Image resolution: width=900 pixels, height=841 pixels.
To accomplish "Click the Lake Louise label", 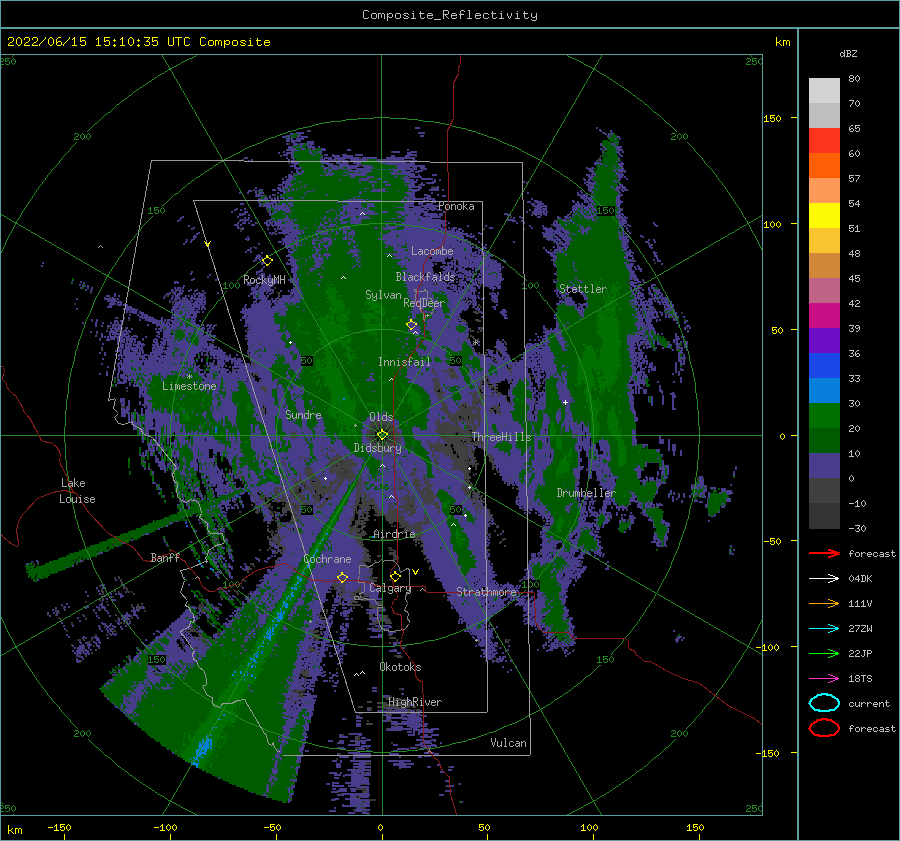I will (77, 491).
